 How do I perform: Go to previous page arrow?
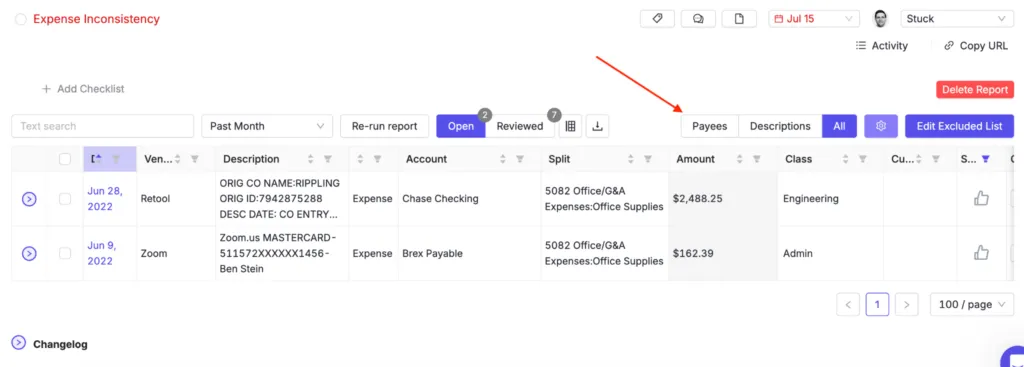848,304
